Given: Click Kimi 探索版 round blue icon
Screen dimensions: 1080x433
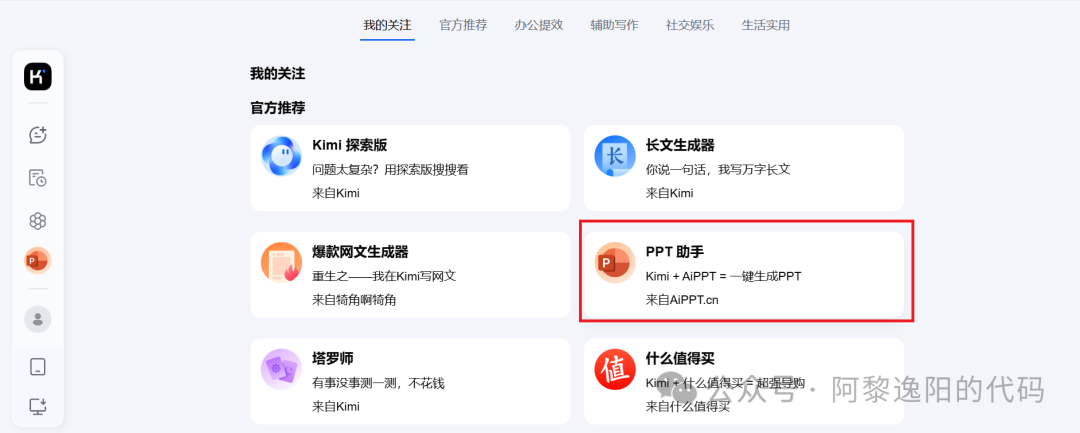Looking at the screenshot, I should pos(282,156).
